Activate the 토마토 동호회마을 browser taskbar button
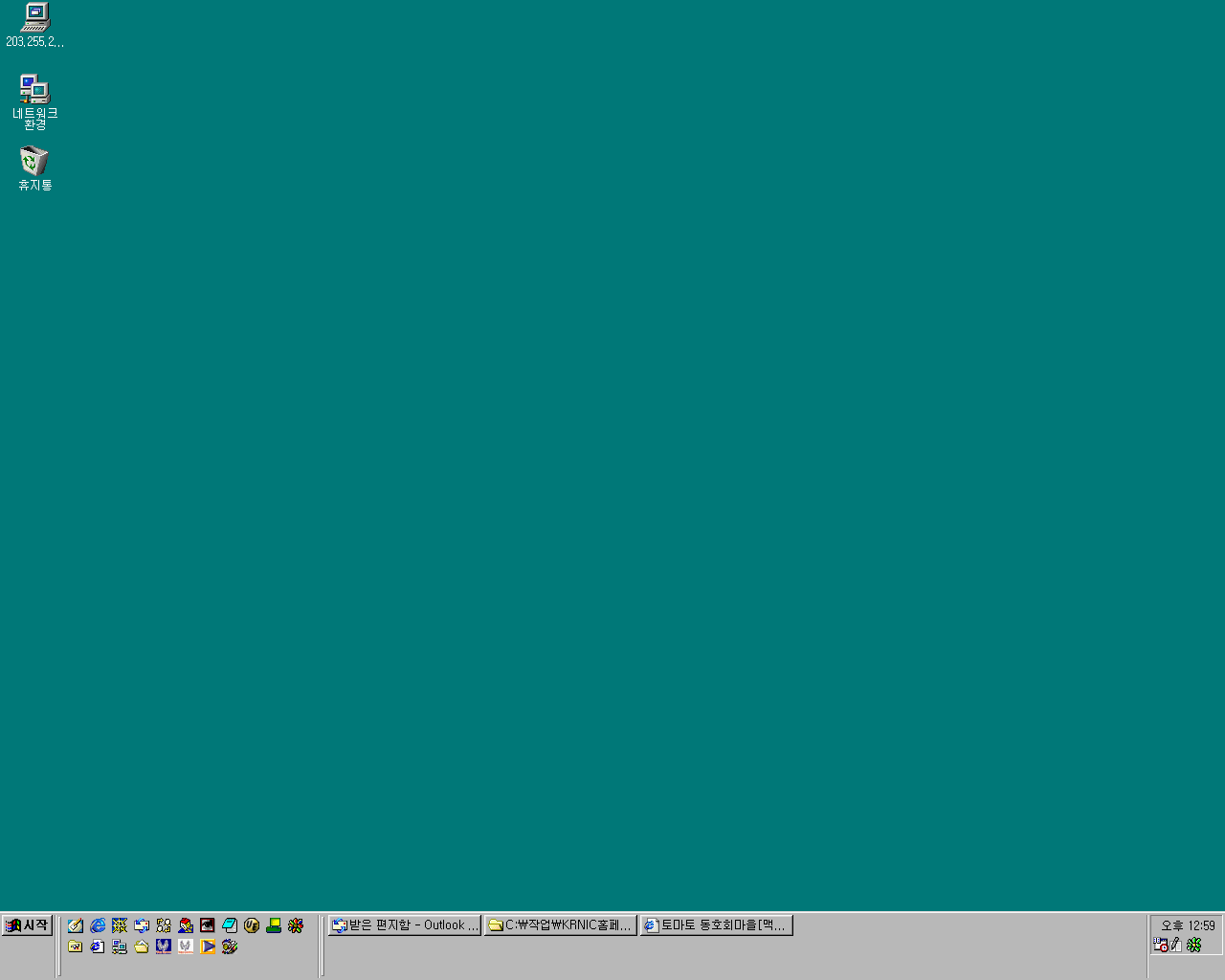 (717, 925)
